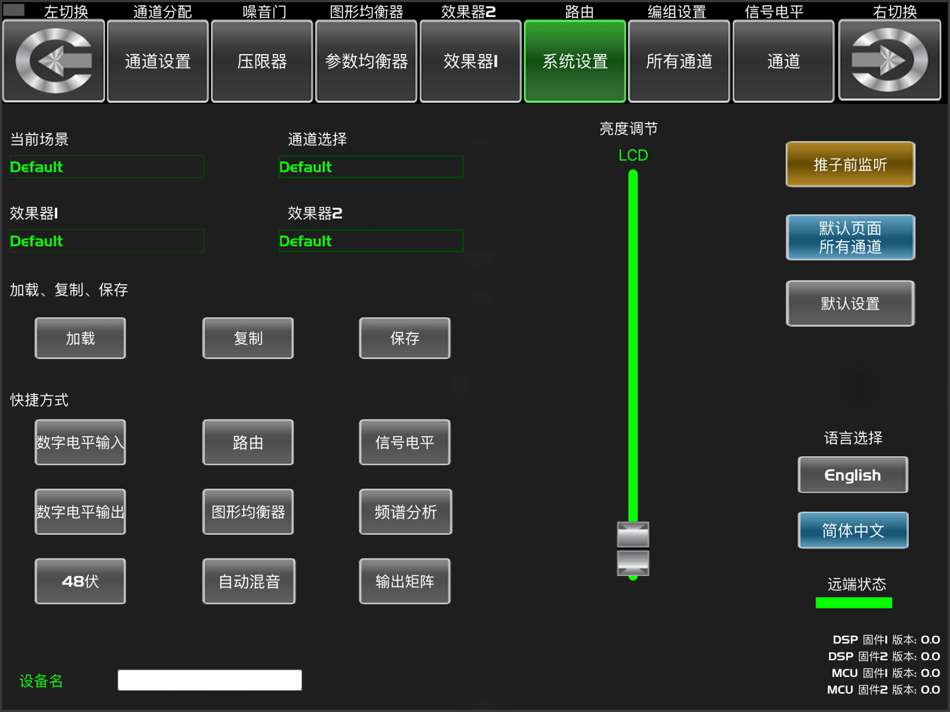Toggle the 推子前监听 button
950x712 pixels.
pos(850,164)
